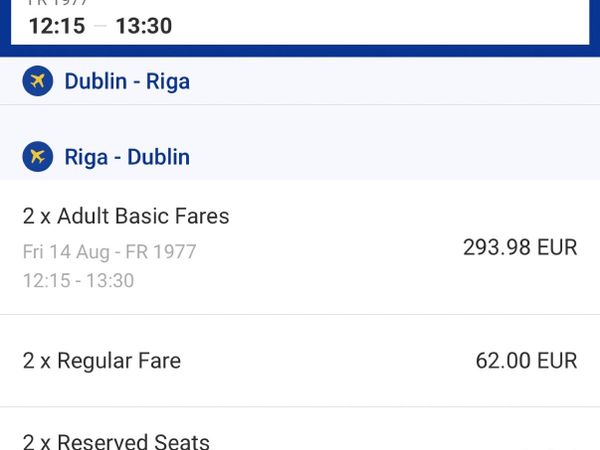Screen dimensions: 600x450
Task: Tap the plane icon beside Riga - Dublin
Action: coord(38,157)
